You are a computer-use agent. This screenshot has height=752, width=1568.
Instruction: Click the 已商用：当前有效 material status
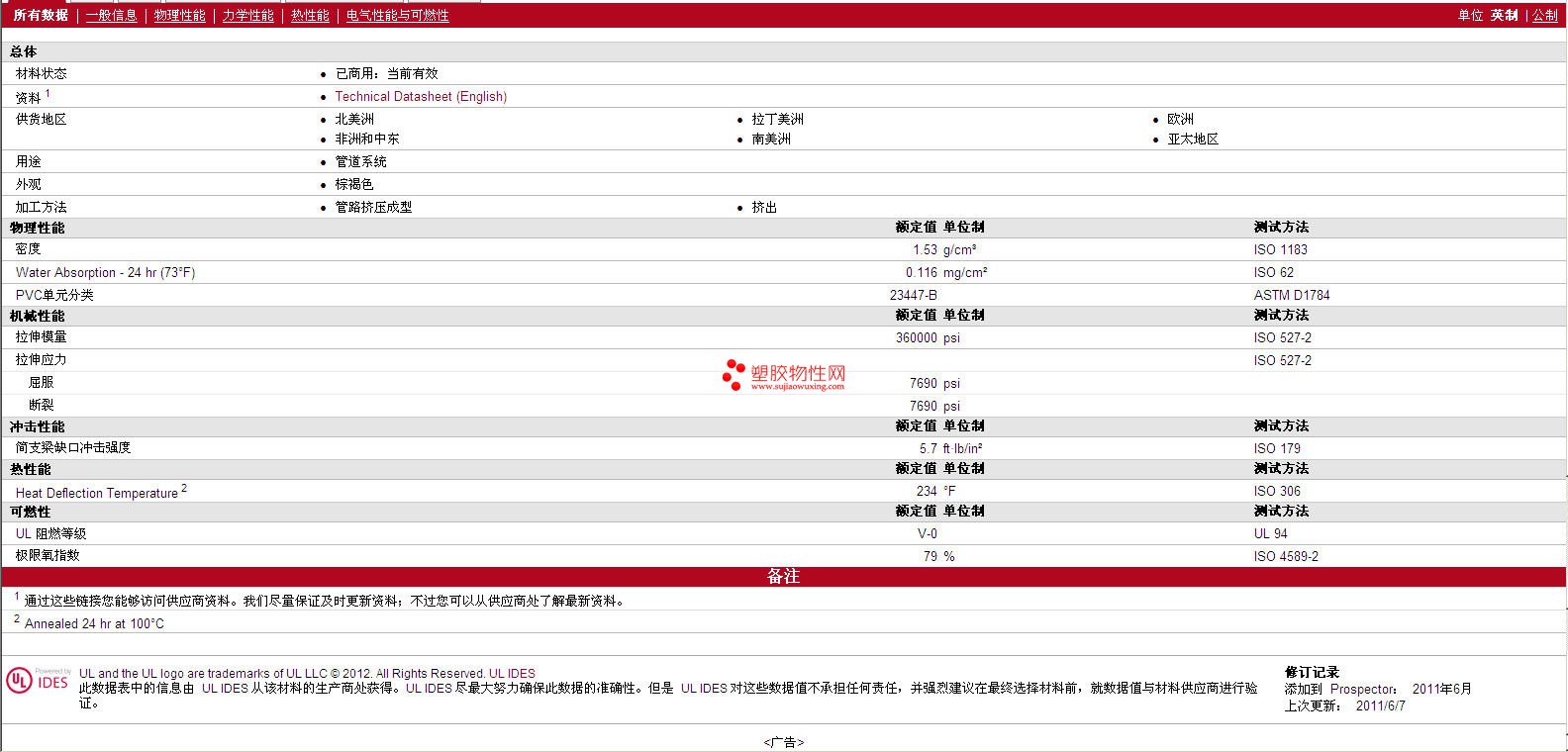coord(386,73)
